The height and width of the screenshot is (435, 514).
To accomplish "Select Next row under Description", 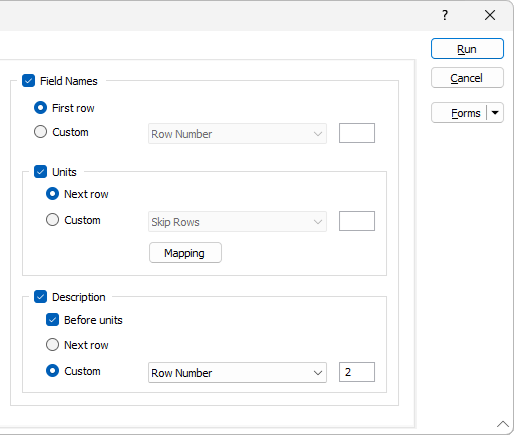I will [x=52, y=345].
